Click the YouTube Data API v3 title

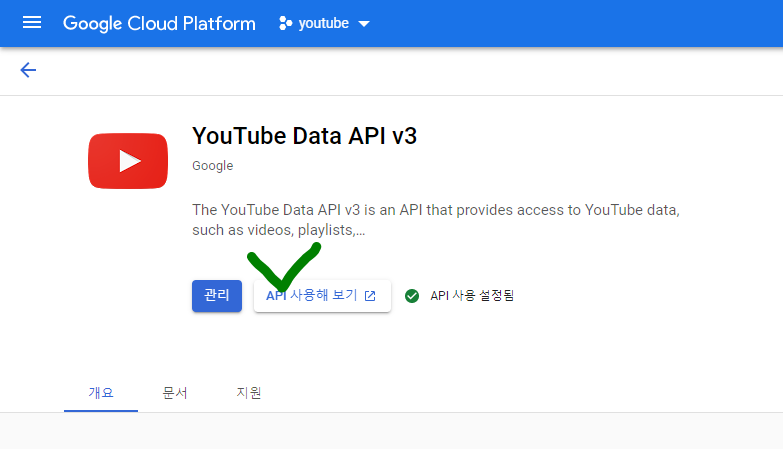tap(304, 136)
